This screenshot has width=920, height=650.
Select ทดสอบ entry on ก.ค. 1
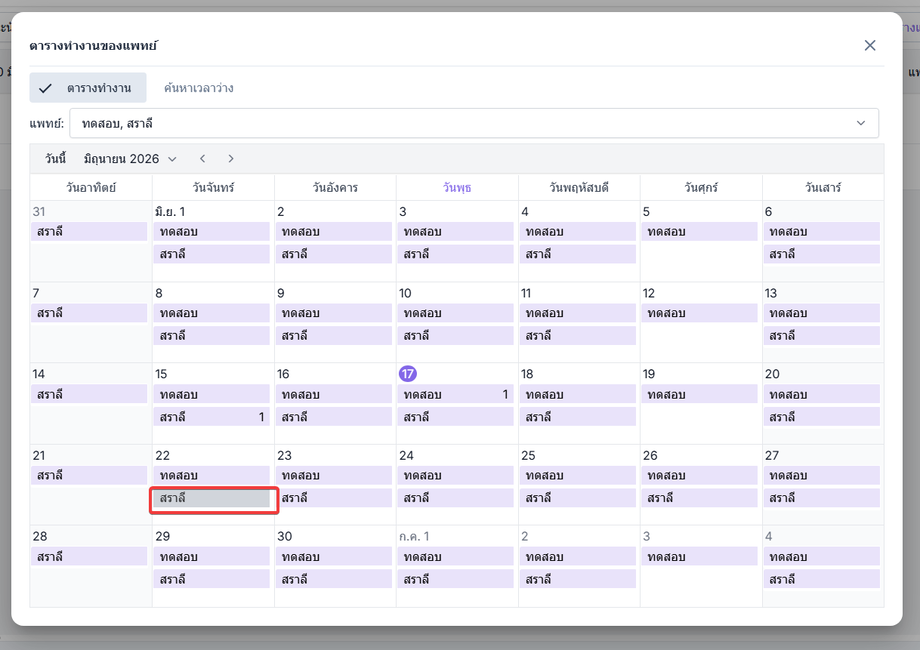tap(455, 556)
